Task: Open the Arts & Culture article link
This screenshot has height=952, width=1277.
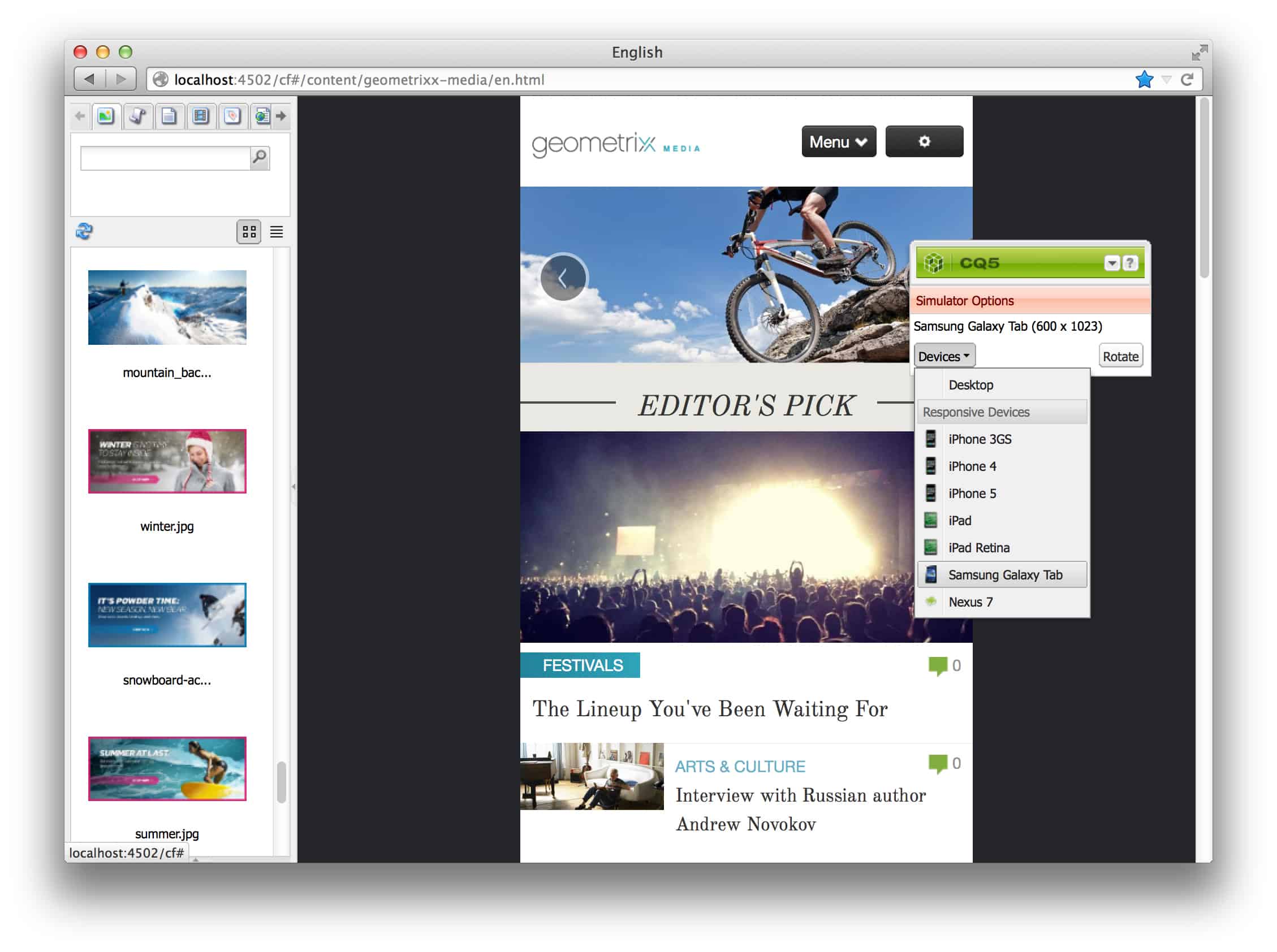Action: [x=740, y=766]
